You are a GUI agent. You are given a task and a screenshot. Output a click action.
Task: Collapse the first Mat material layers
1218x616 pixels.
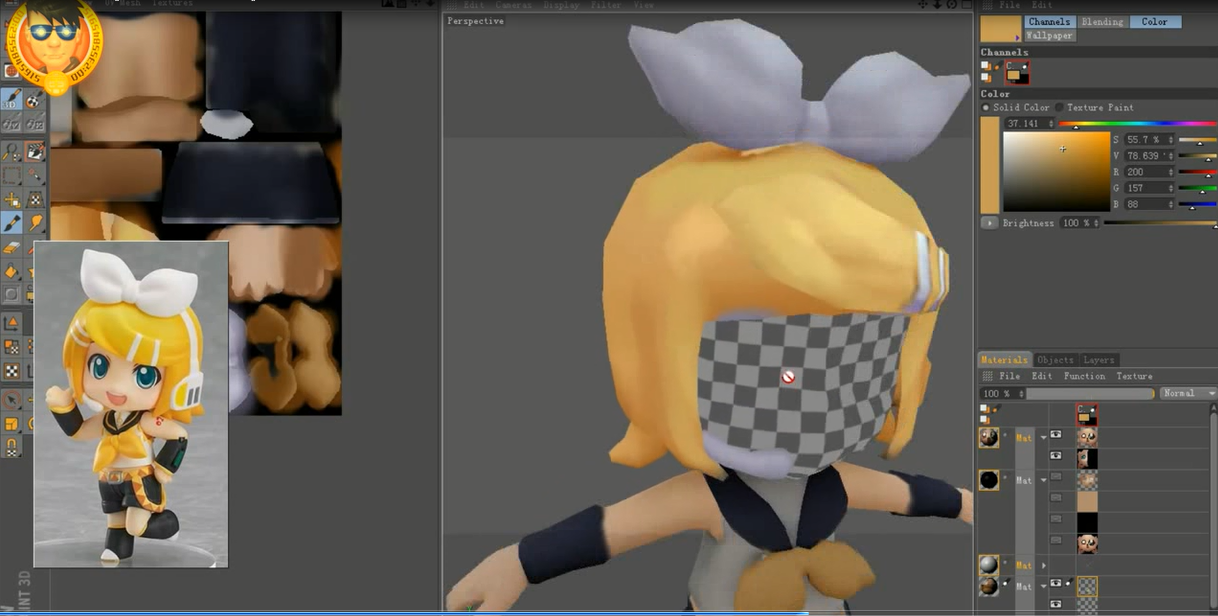pyautogui.click(x=1043, y=438)
